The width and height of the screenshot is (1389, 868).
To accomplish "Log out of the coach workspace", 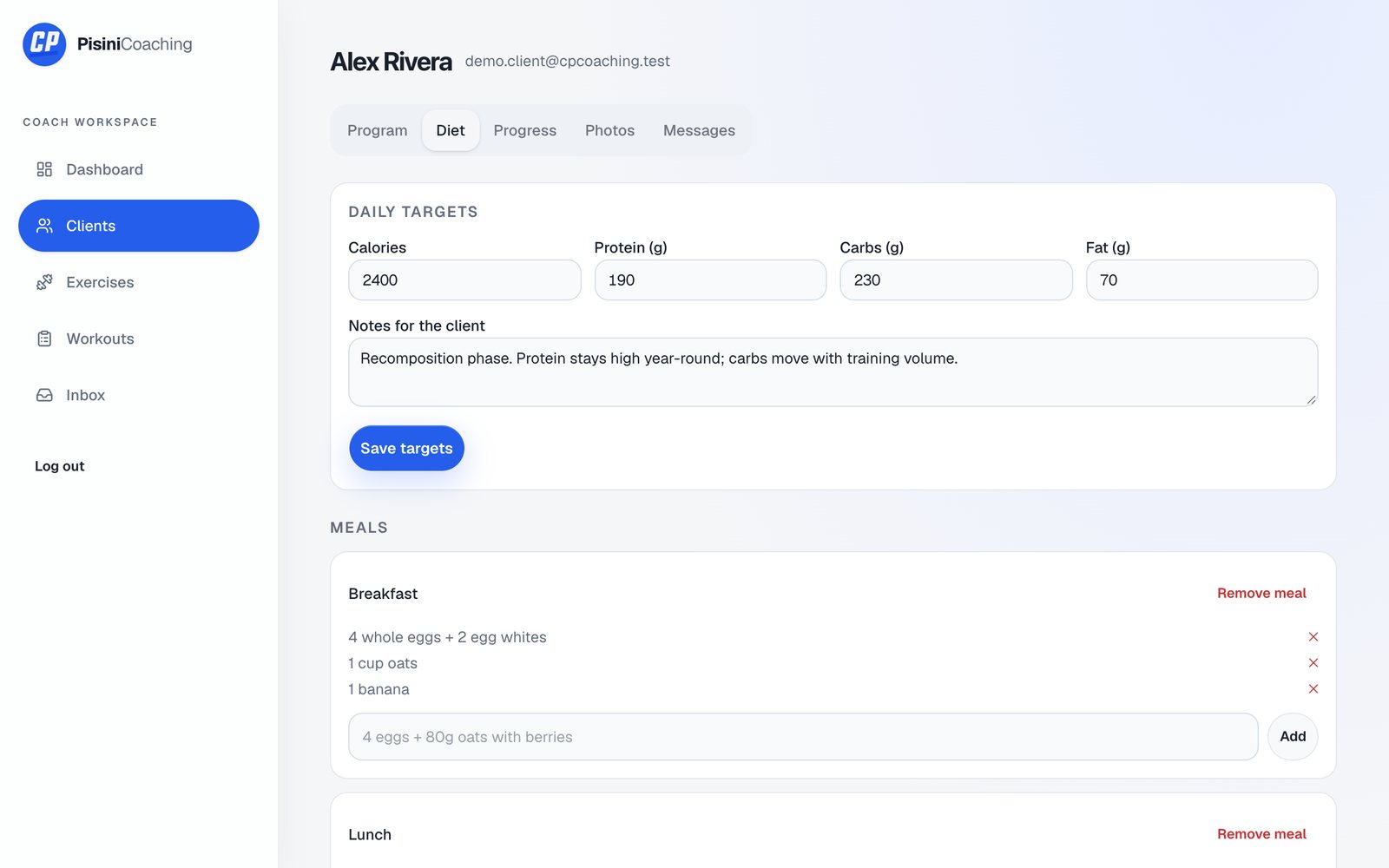I will click(x=60, y=466).
